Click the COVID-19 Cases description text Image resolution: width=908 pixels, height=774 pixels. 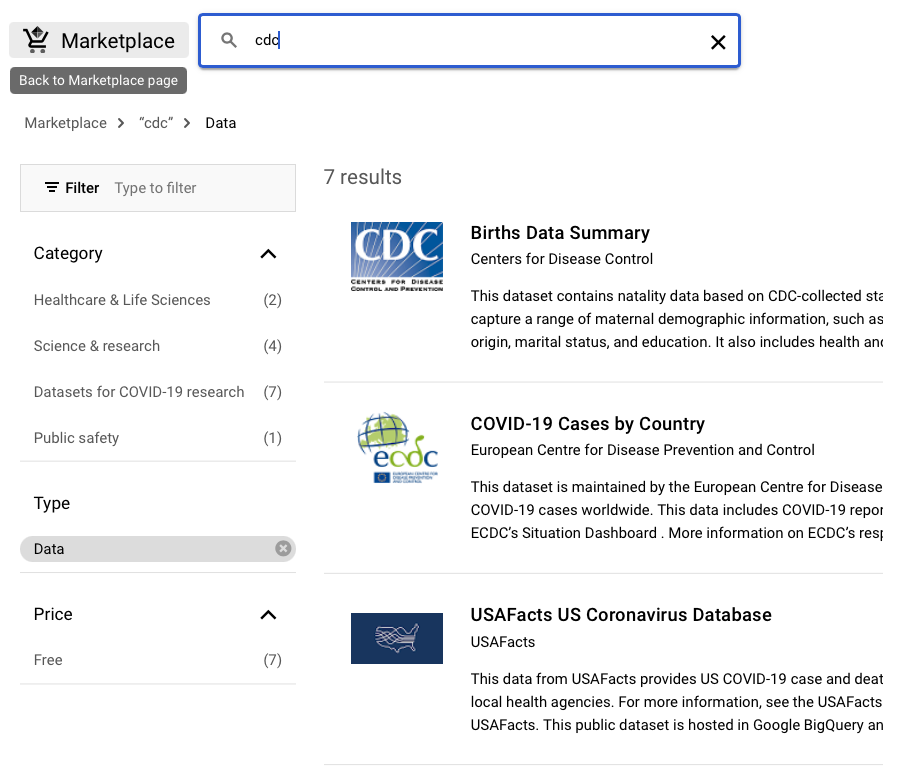point(676,510)
